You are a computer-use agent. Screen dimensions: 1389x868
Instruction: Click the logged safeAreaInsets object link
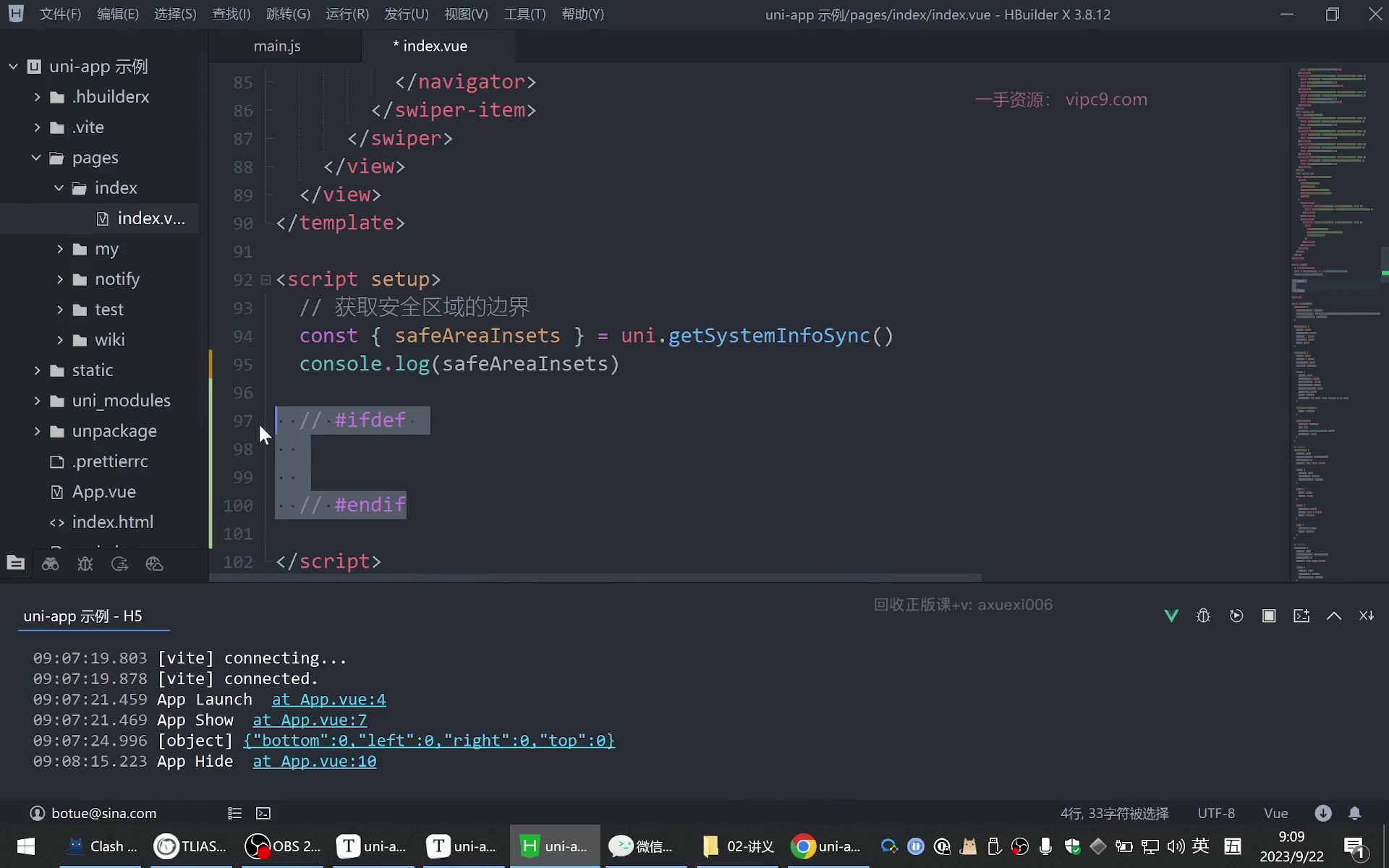[x=429, y=741]
